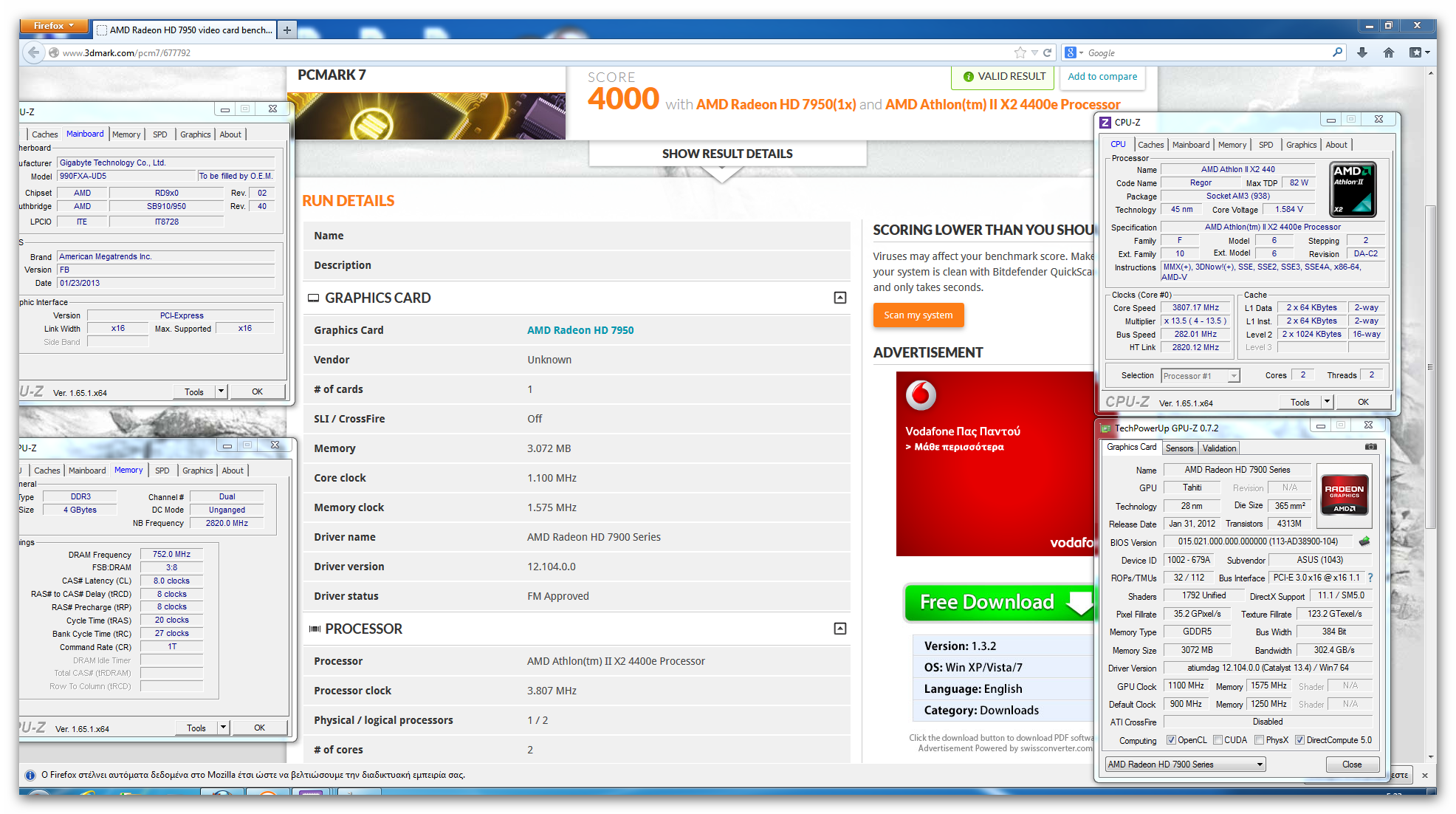
Task: Click the score "4000" text
Action: click(x=623, y=99)
